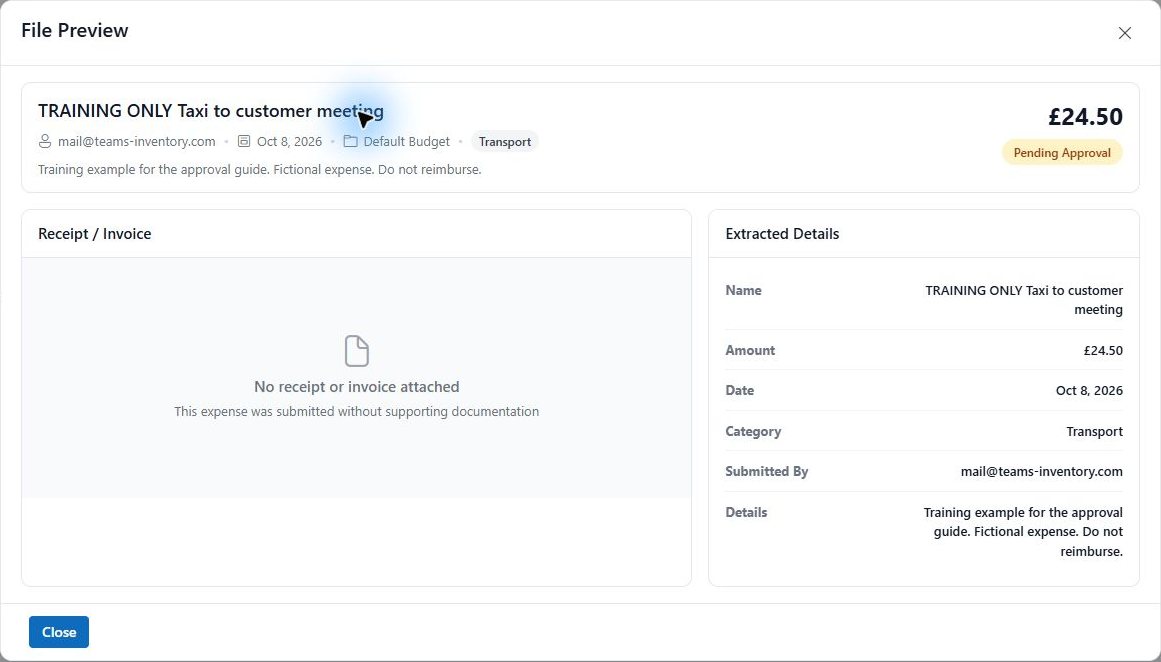
Task: Click the header description about Fictional expense
Action: tap(260, 170)
